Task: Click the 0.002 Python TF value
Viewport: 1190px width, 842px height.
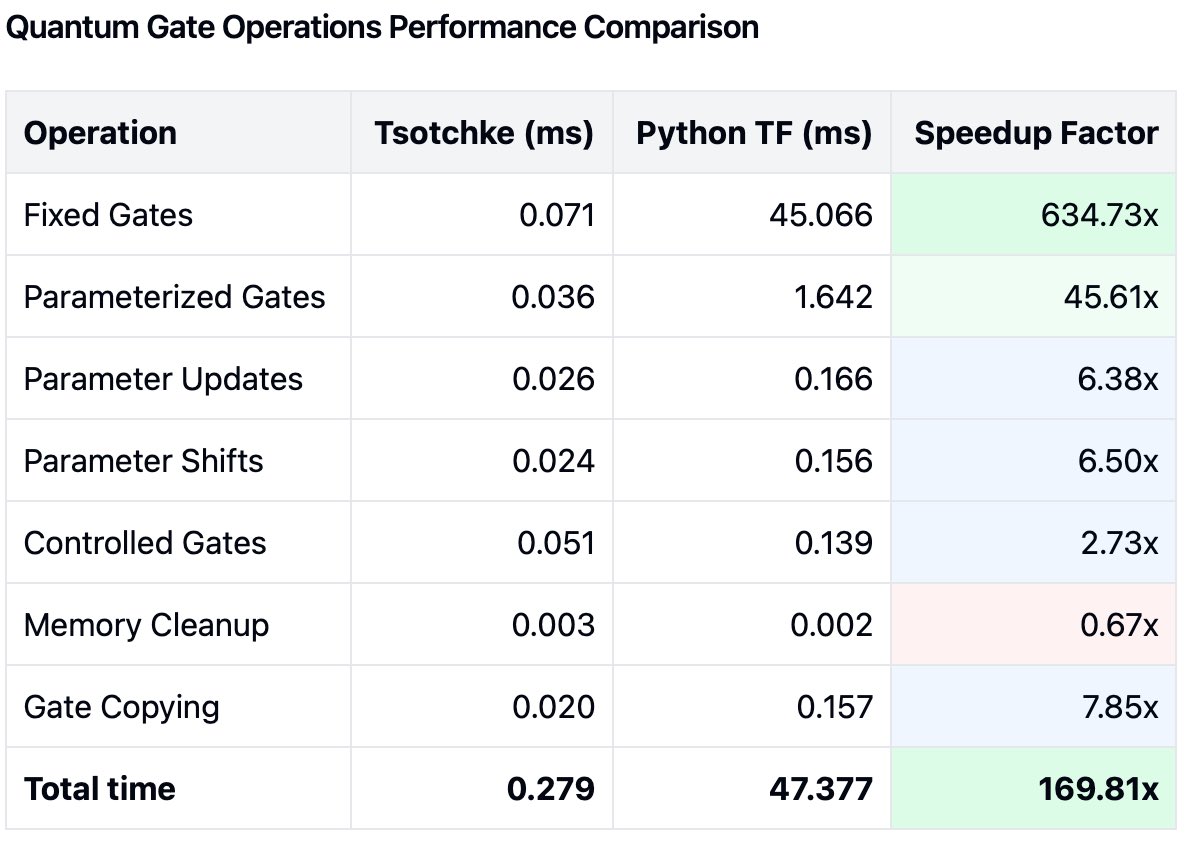Action: coord(831,625)
